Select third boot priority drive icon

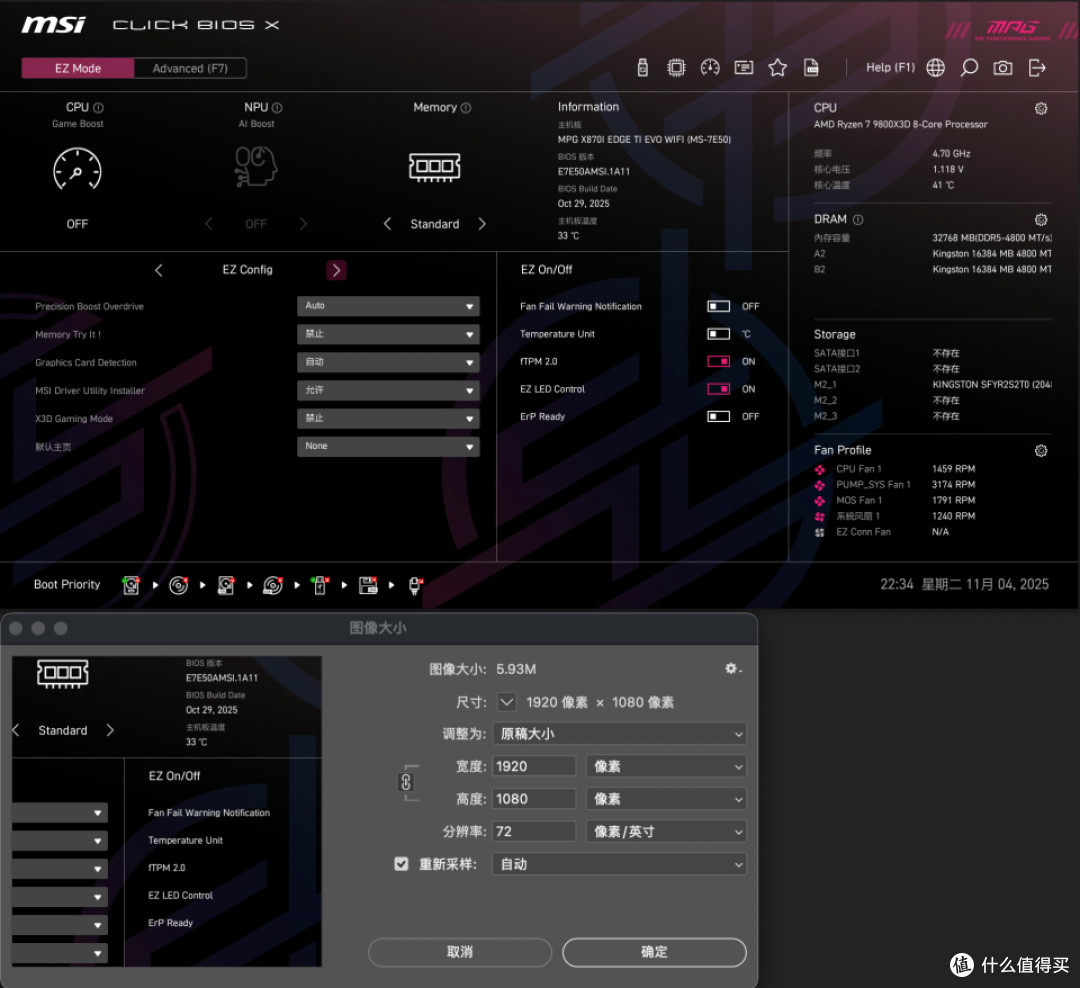[226, 585]
